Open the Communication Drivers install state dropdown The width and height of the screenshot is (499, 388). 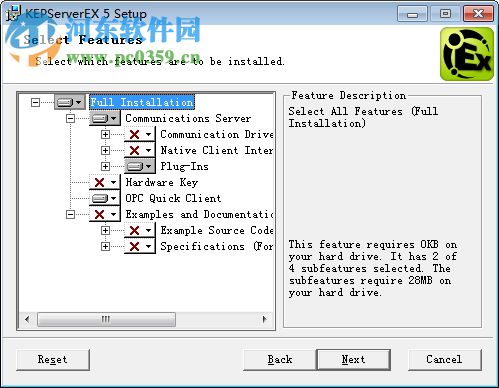coord(140,134)
